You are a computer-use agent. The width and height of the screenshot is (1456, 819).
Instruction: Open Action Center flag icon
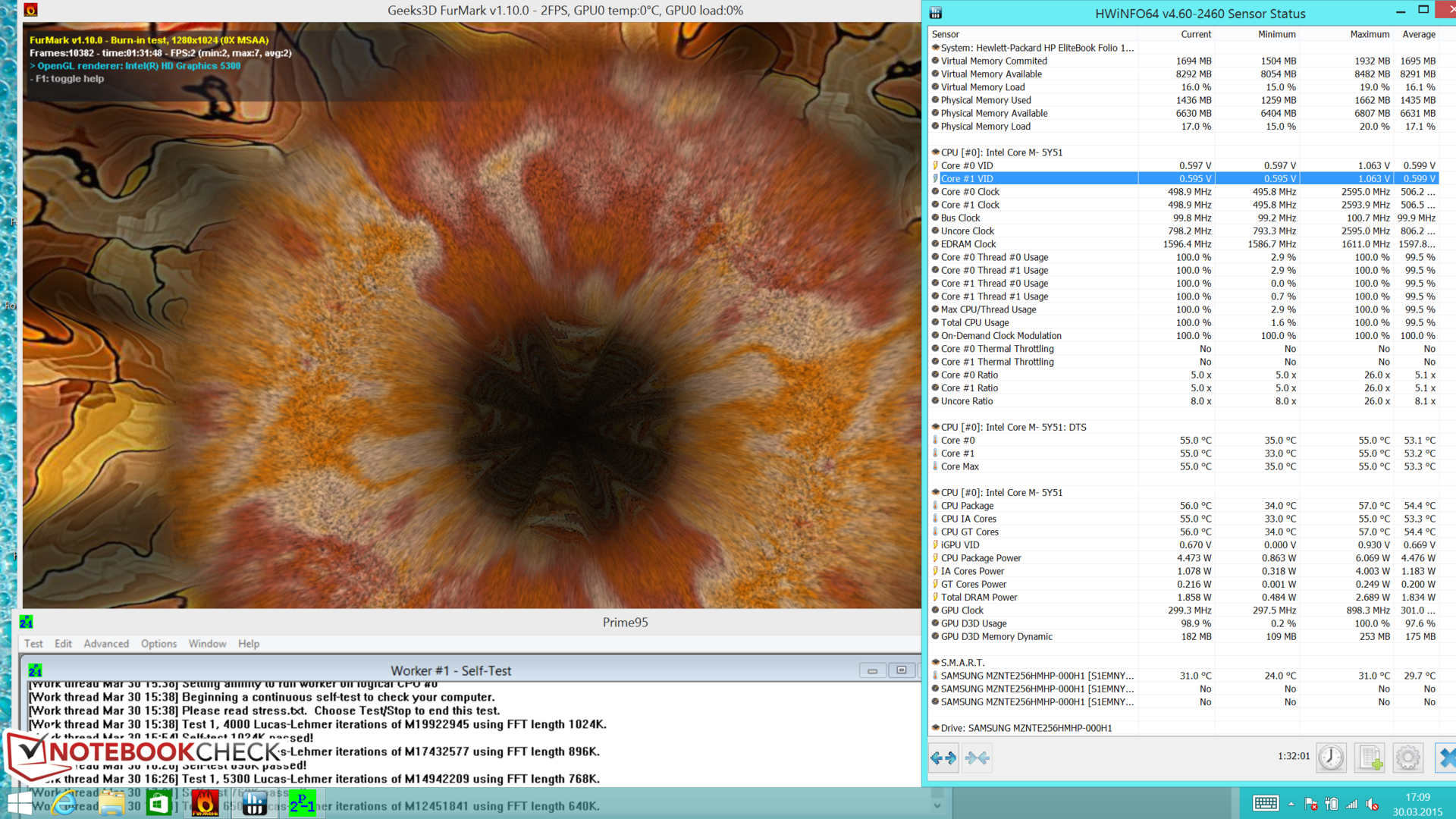pyautogui.click(x=1311, y=804)
